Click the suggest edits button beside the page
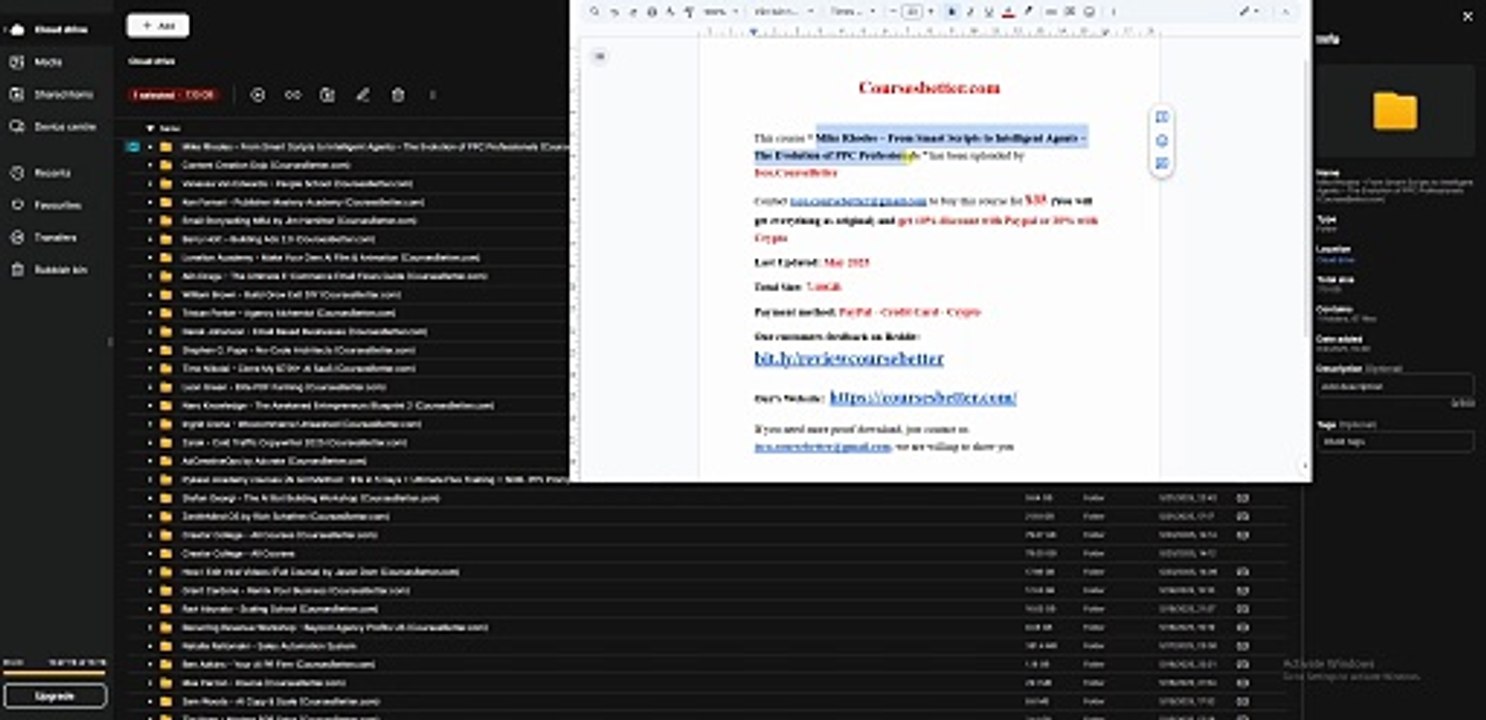 [1161, 163]
